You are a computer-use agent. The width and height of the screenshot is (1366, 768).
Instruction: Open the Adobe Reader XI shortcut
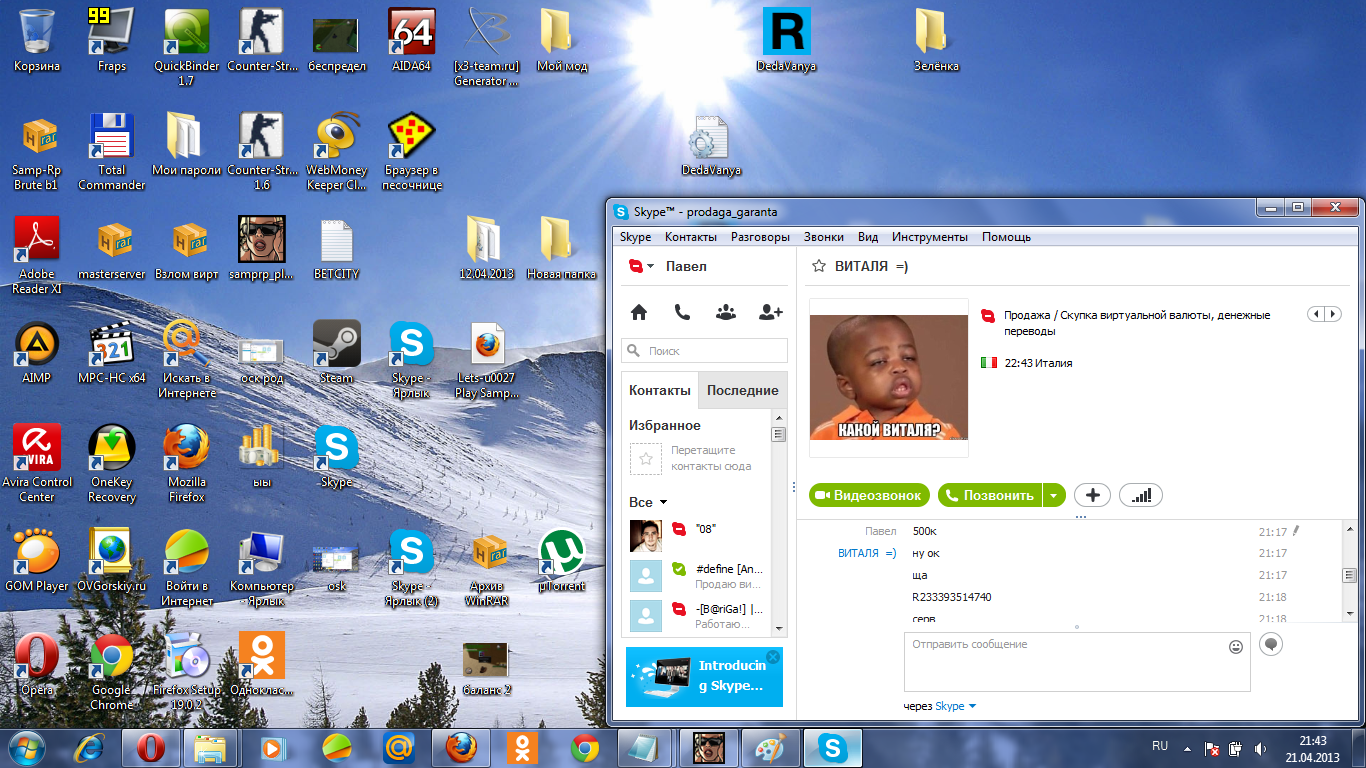37,256
